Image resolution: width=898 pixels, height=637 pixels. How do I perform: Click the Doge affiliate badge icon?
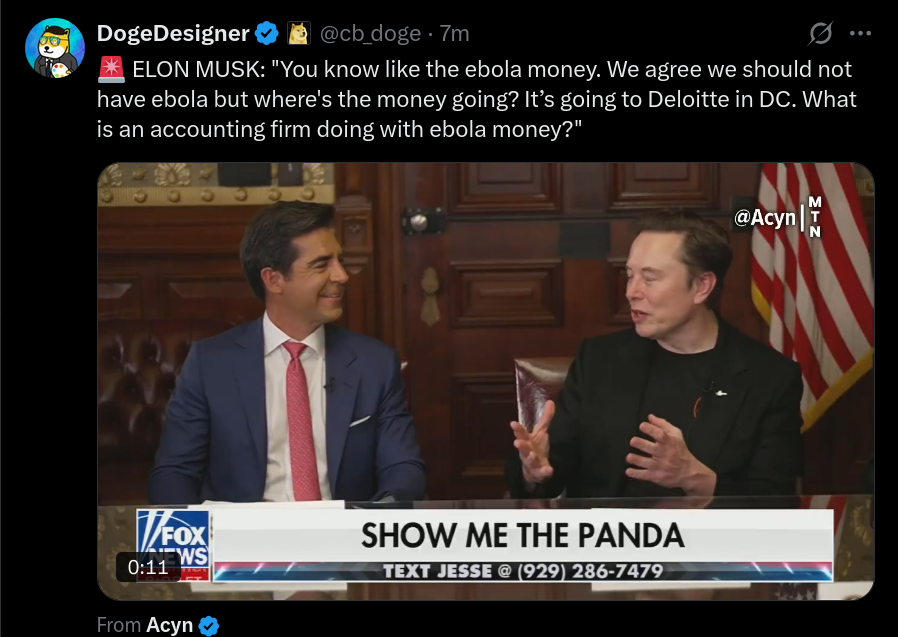tap(298, 33)
